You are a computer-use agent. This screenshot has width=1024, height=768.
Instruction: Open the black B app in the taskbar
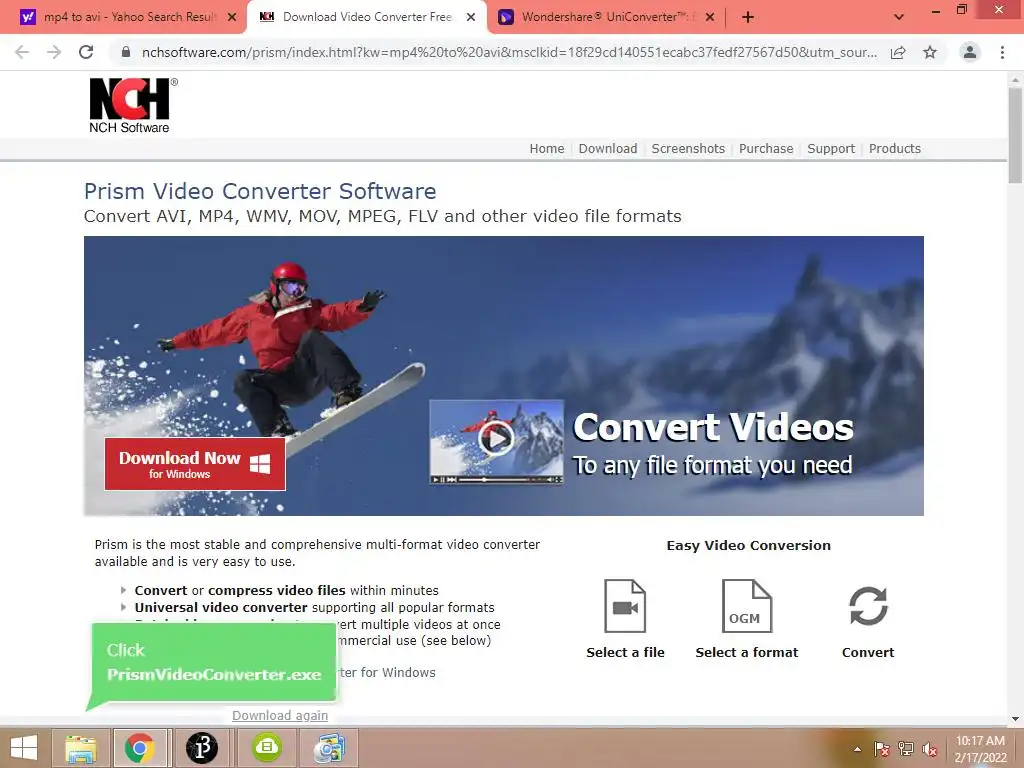pos(202,748)
